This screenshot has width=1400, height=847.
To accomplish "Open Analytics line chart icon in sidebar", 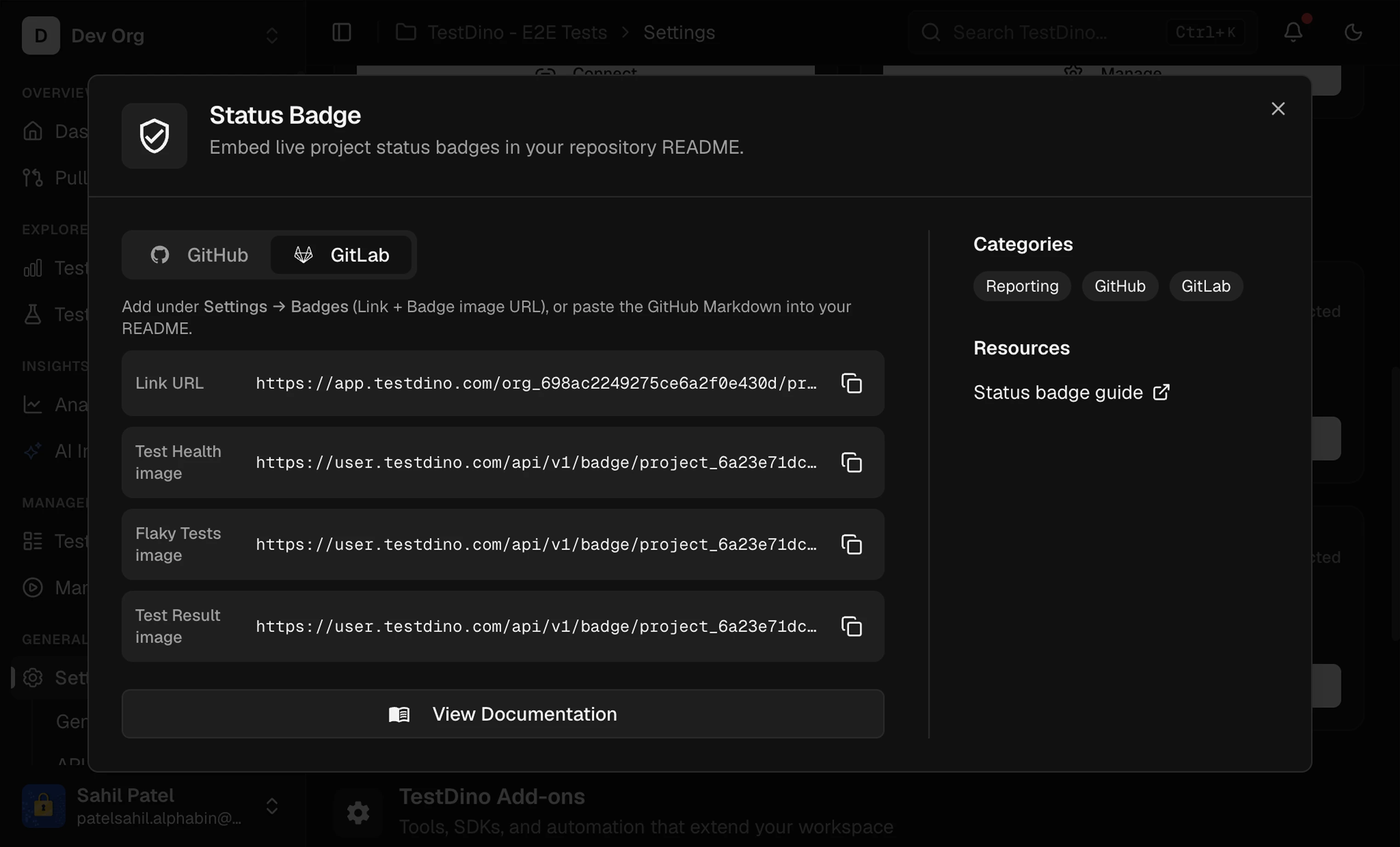I will tap(33, 405).
